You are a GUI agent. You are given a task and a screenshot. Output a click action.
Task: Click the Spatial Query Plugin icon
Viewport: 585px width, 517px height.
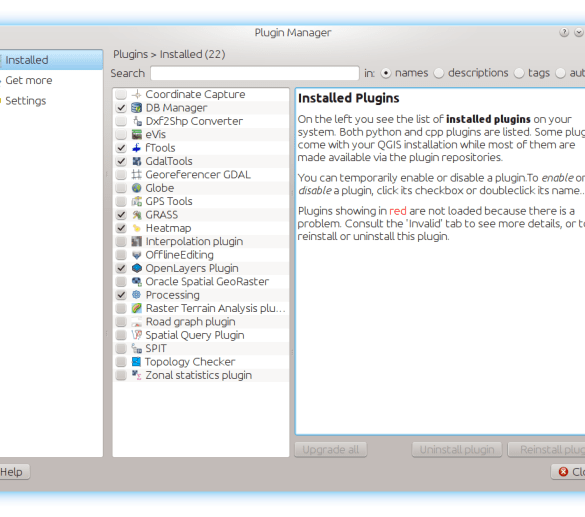coord(137,335)
